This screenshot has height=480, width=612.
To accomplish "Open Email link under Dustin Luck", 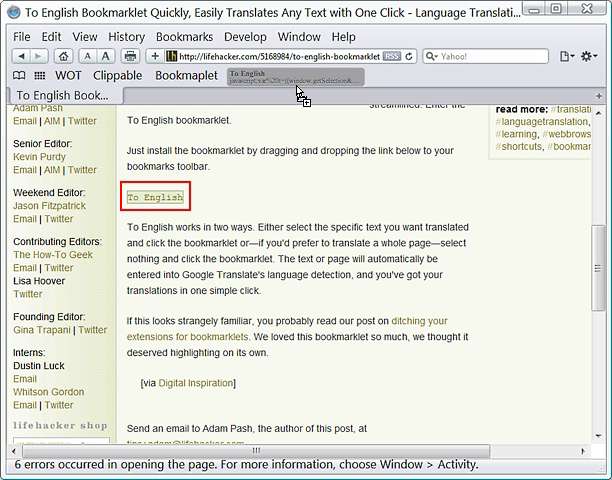I will 25,379.
